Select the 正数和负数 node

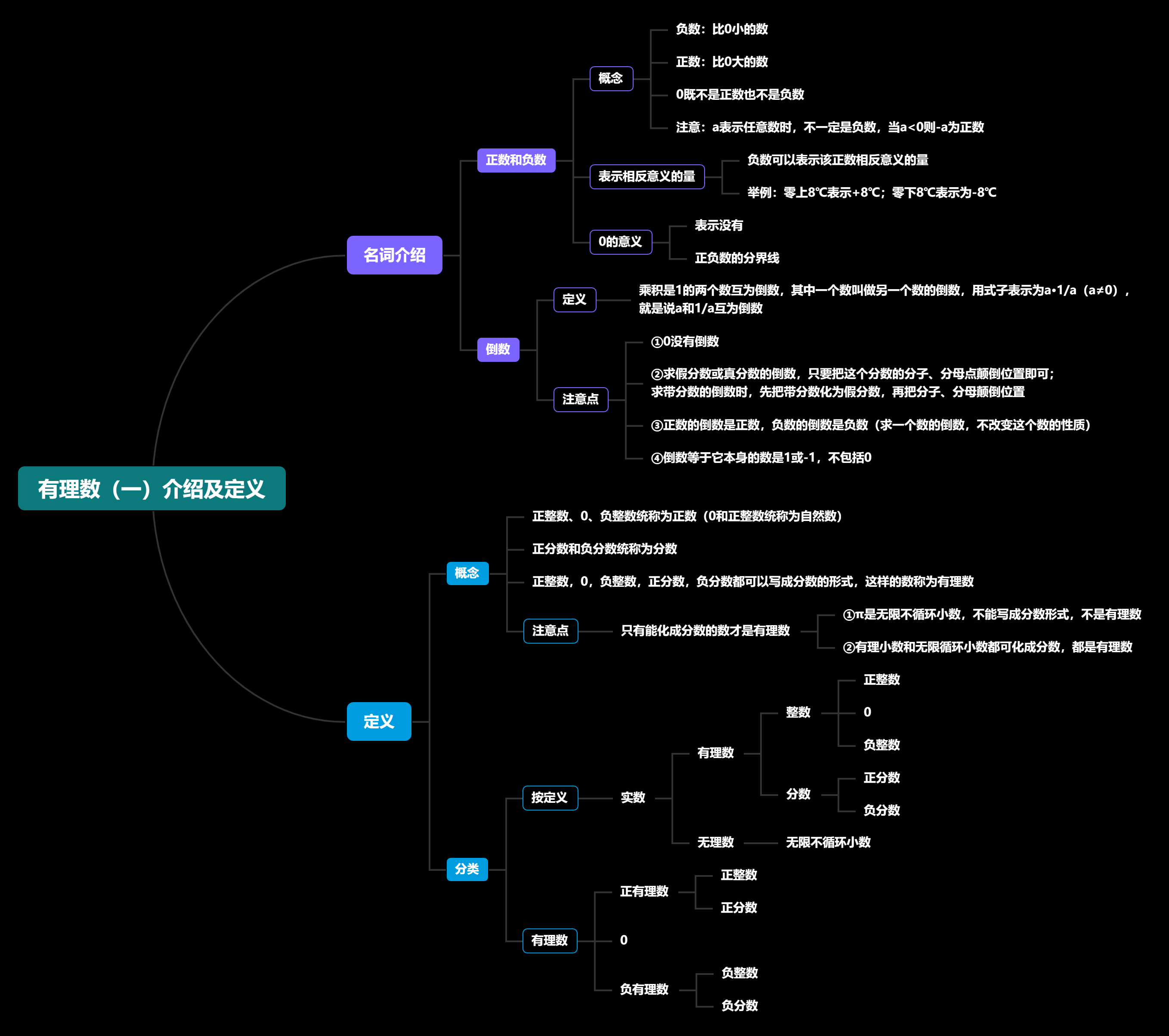point(516,160)
